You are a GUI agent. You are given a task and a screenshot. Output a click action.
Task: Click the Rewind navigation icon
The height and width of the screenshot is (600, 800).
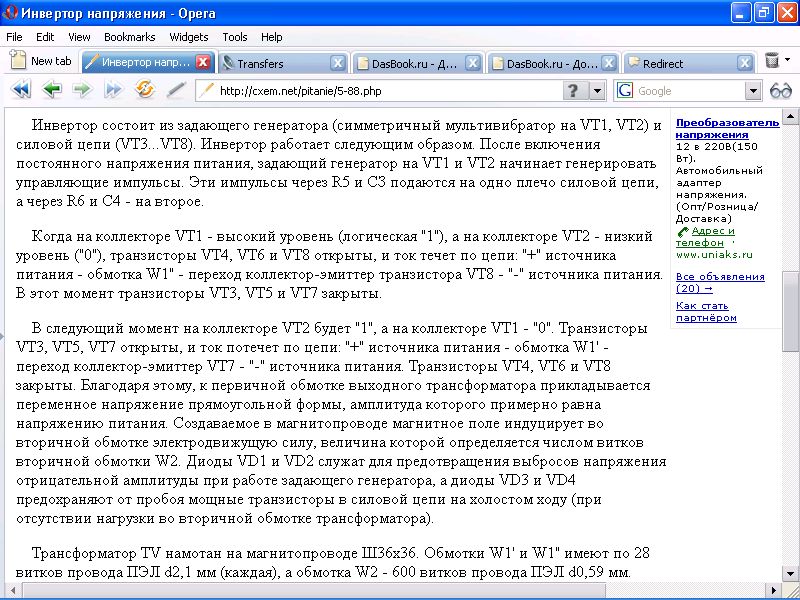tap(20, 90)
